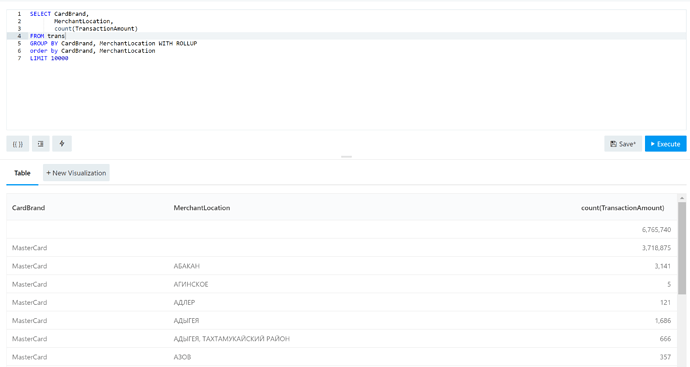The width and height of the screenshot is (690, 367).
Task: Sort by the MerchantLocation column header
Action: pos(202,208)
